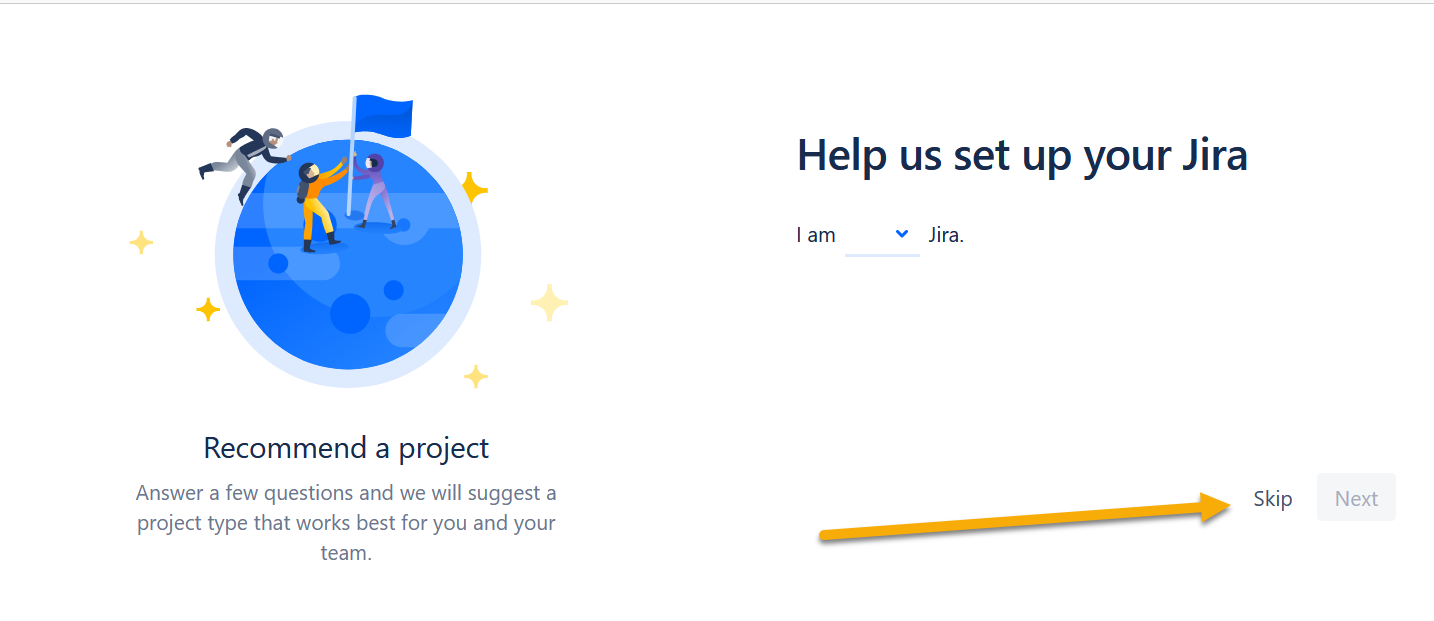Screen dimensions: 1434x621
Task: Click the 'Recommend a project' heading
Action: pyautogui.click(x=346, y=447)
